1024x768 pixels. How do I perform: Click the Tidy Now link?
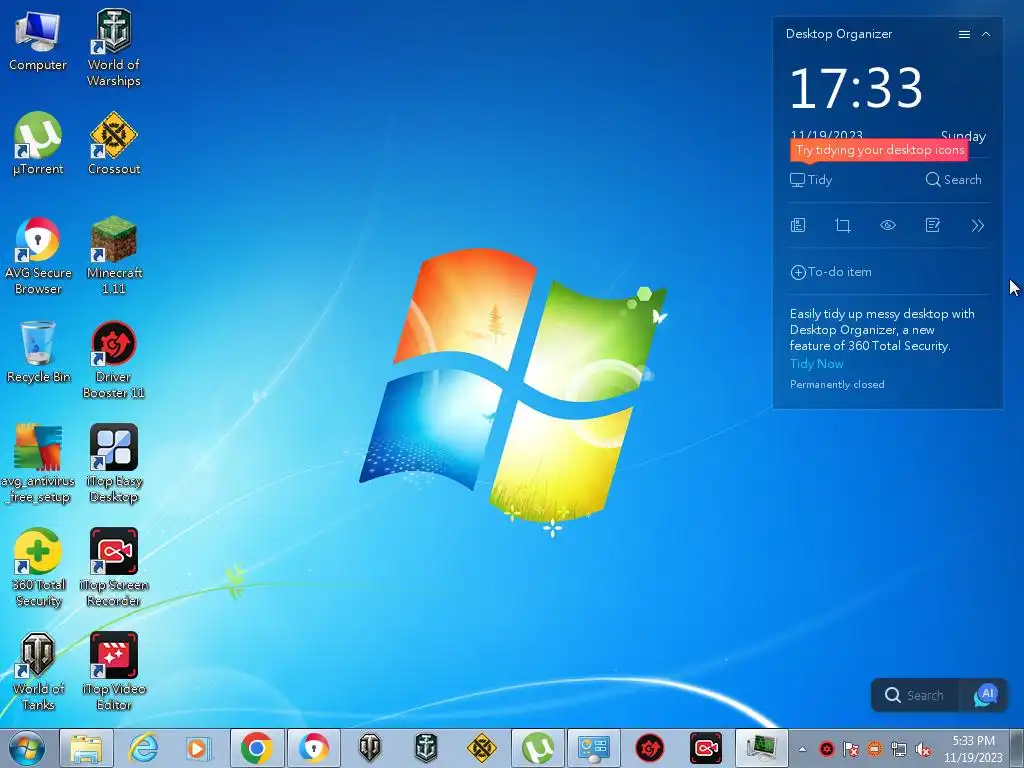point(816,364)
